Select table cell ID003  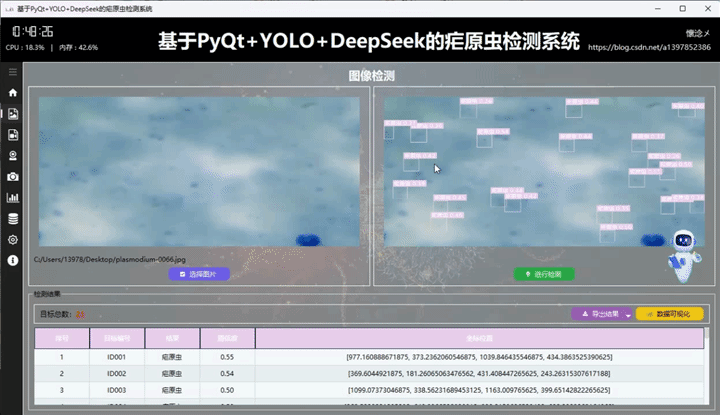tap(117, 390)
